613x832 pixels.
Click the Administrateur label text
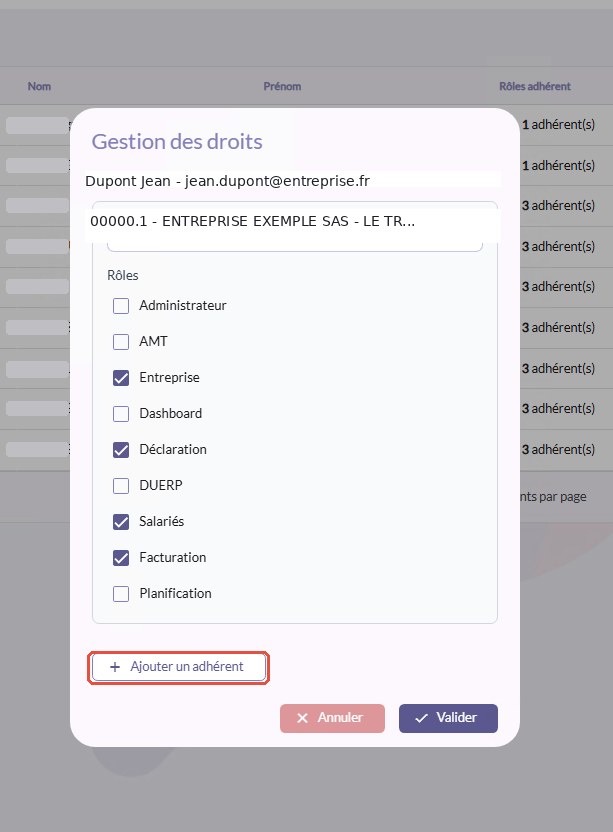pyautogui.click(x=183, y=306)
